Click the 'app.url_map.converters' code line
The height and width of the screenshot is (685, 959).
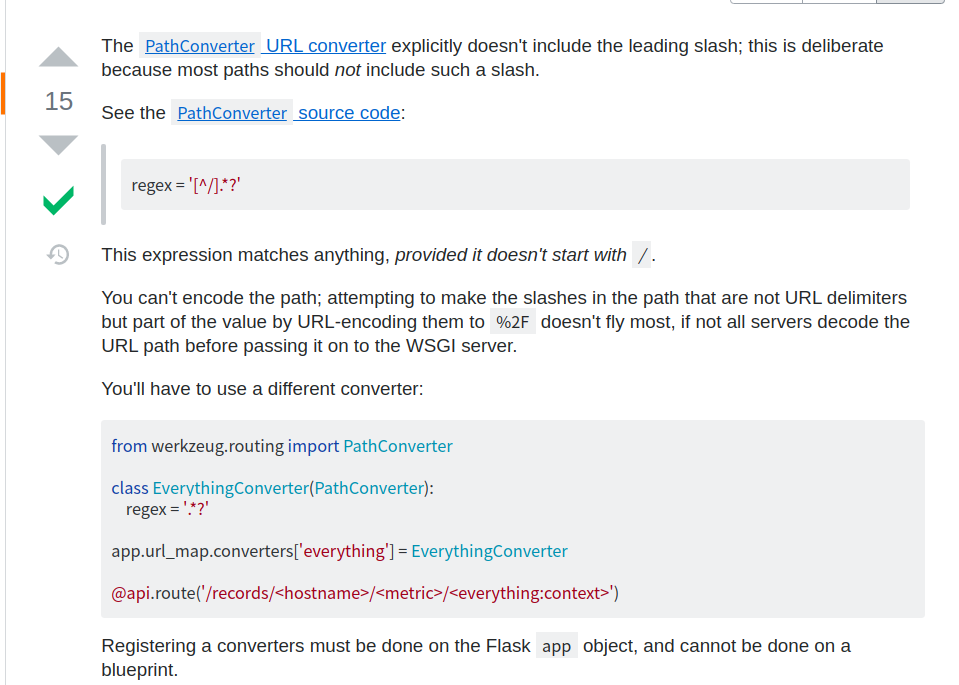[x=339, y=551]
